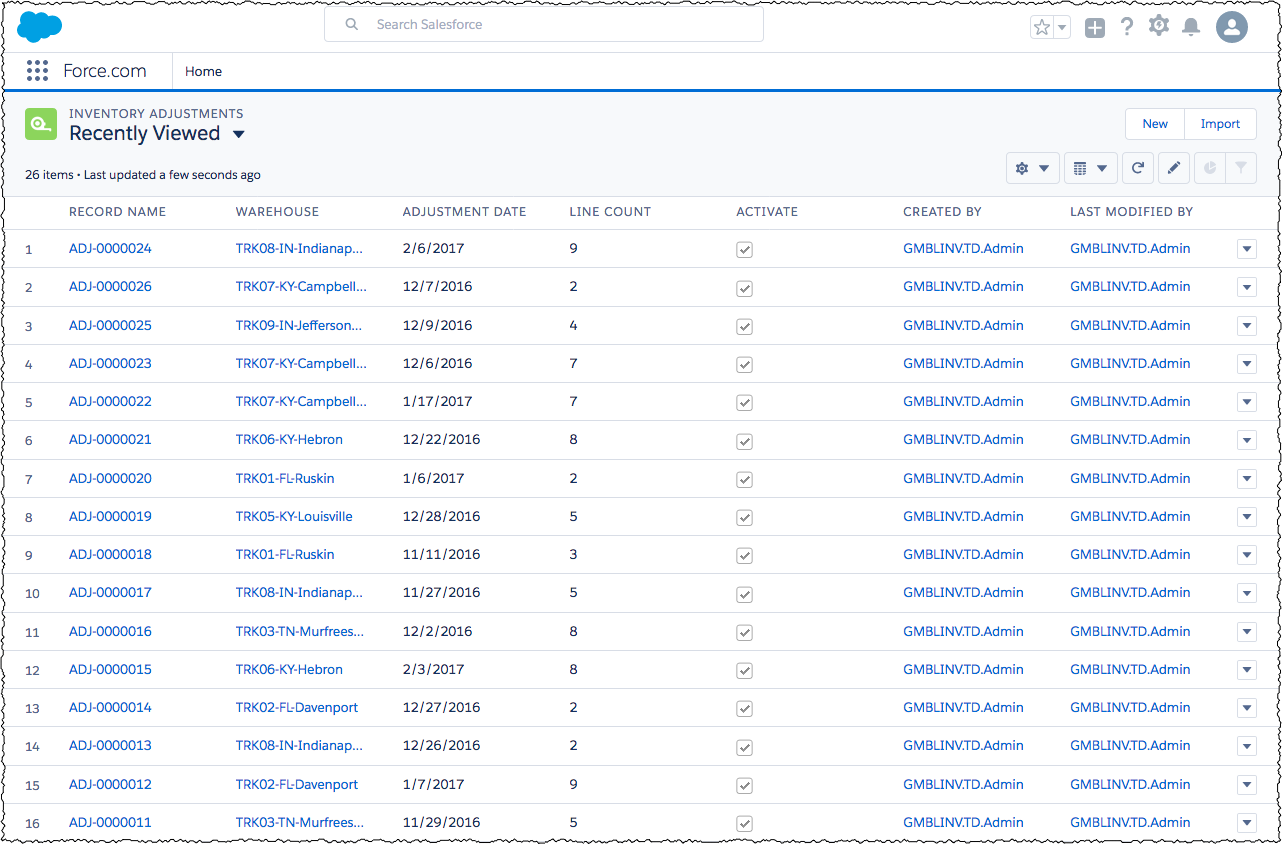Click the Salesforce cloud logo
The width and height of the screenshot is (1282, 844).
[x=40, y=27]
